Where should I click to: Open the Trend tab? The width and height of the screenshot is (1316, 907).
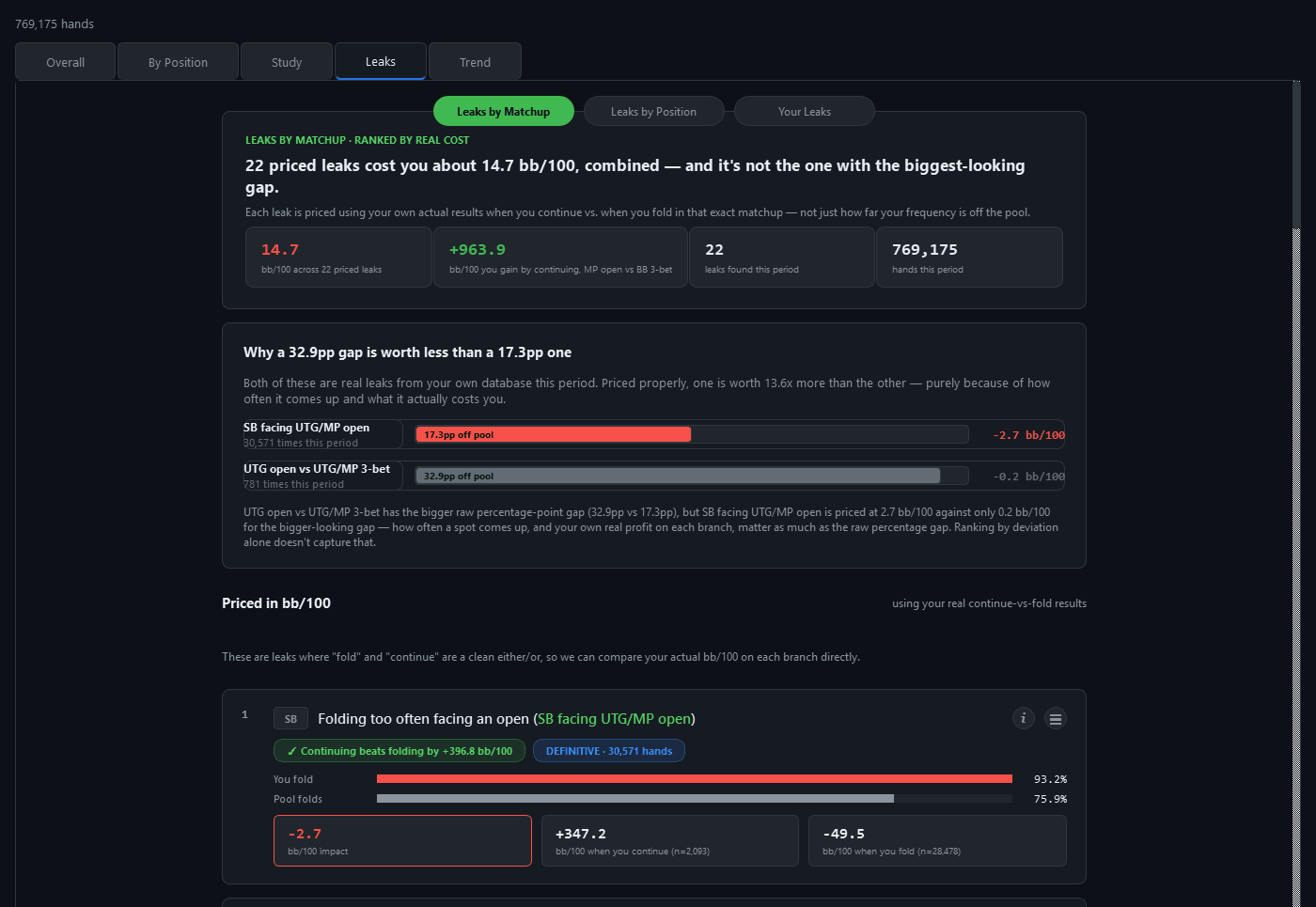tap(475, 62)
